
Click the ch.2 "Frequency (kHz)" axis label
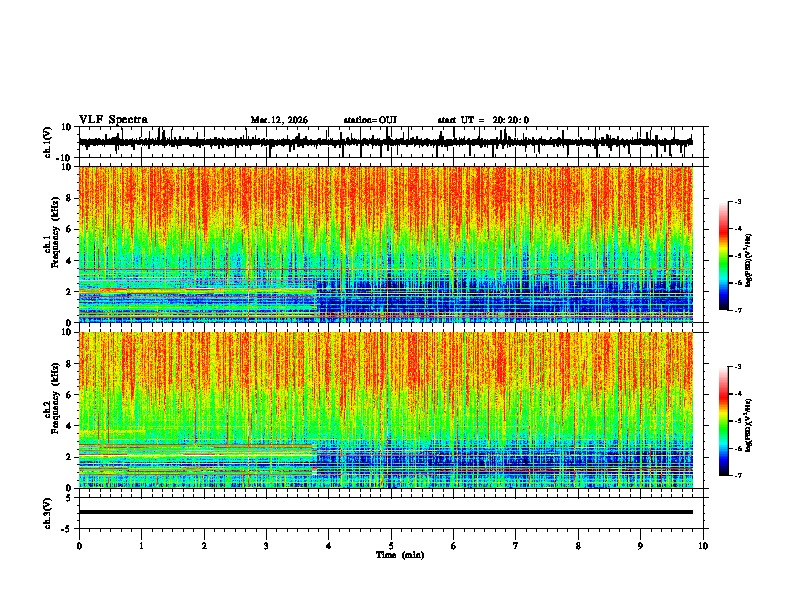click(x=55, y=398)
